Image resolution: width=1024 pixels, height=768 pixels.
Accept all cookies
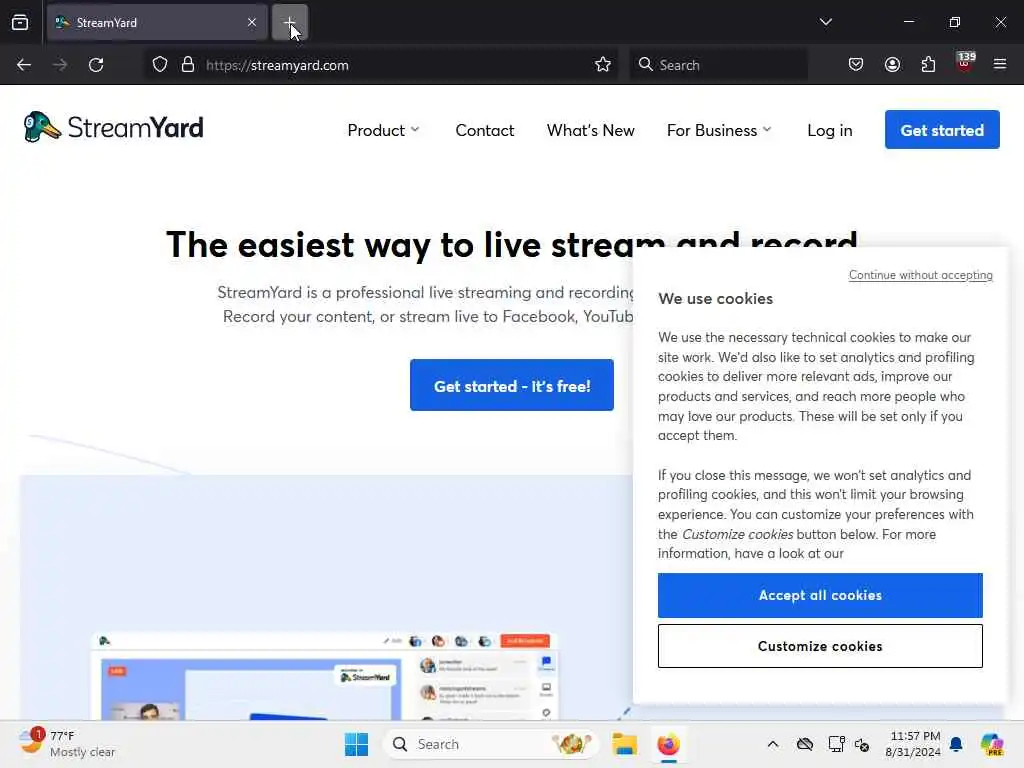pos(820,595)
